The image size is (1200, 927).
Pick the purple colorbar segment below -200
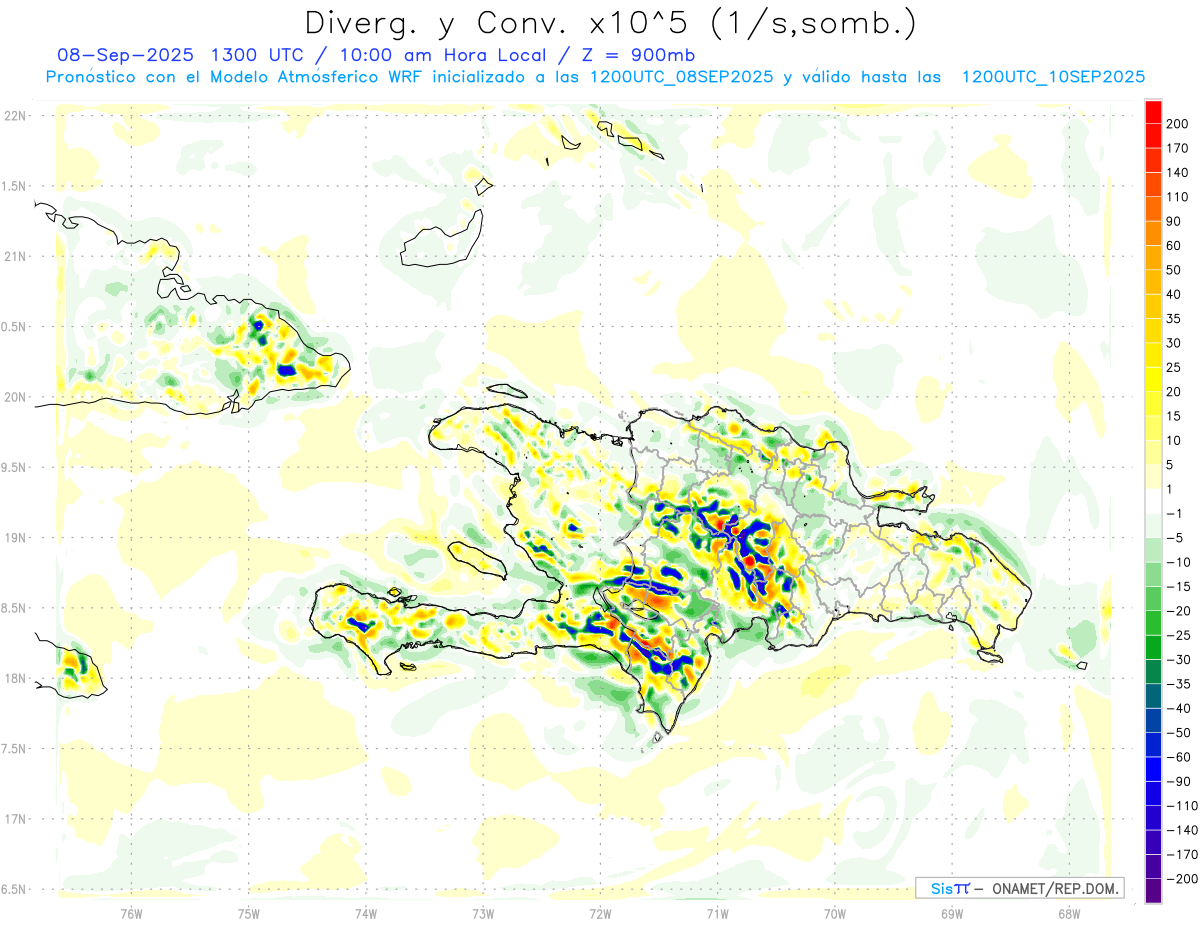[x=1153, y=890]
